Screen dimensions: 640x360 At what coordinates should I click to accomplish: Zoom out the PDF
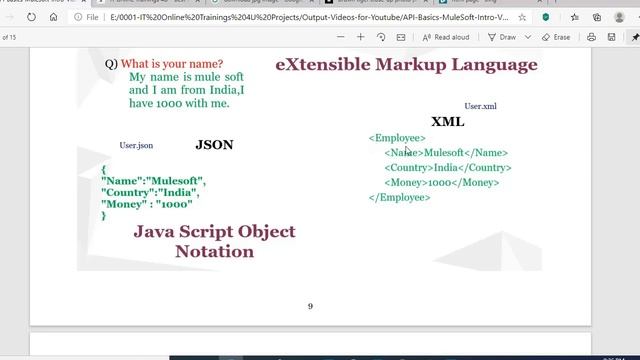tap(341, 37)
